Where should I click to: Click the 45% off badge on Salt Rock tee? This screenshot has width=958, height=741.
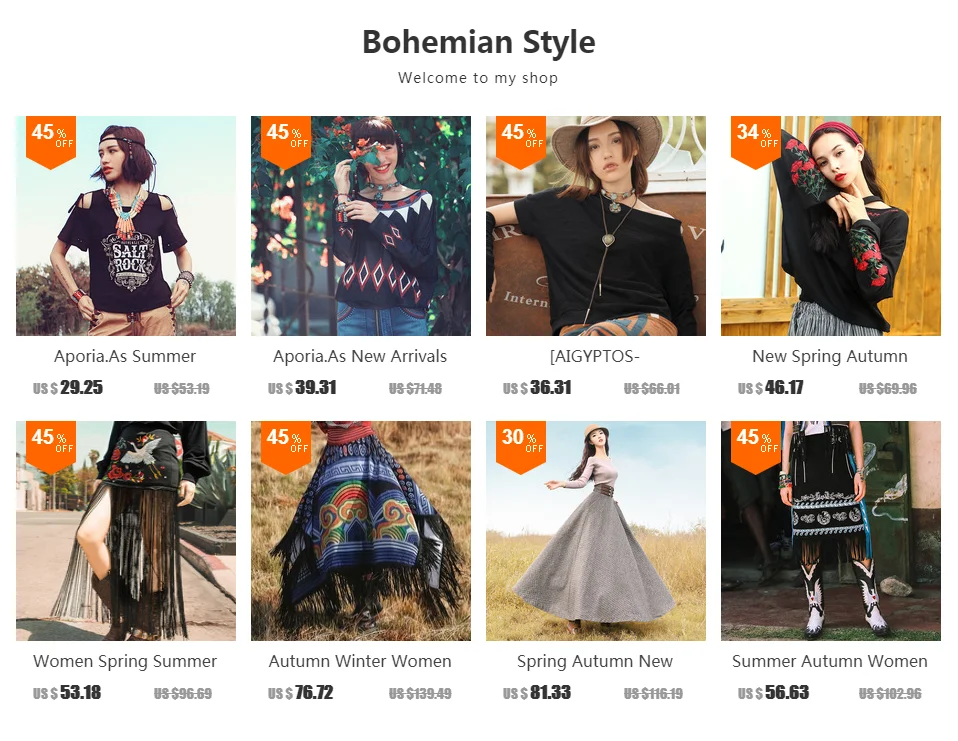point(51,142)
